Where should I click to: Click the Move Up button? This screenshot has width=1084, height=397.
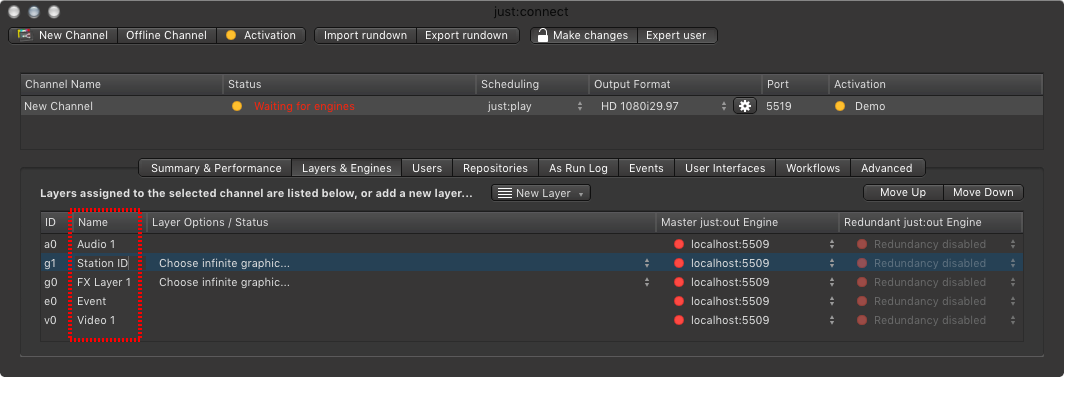coord(903,192)
